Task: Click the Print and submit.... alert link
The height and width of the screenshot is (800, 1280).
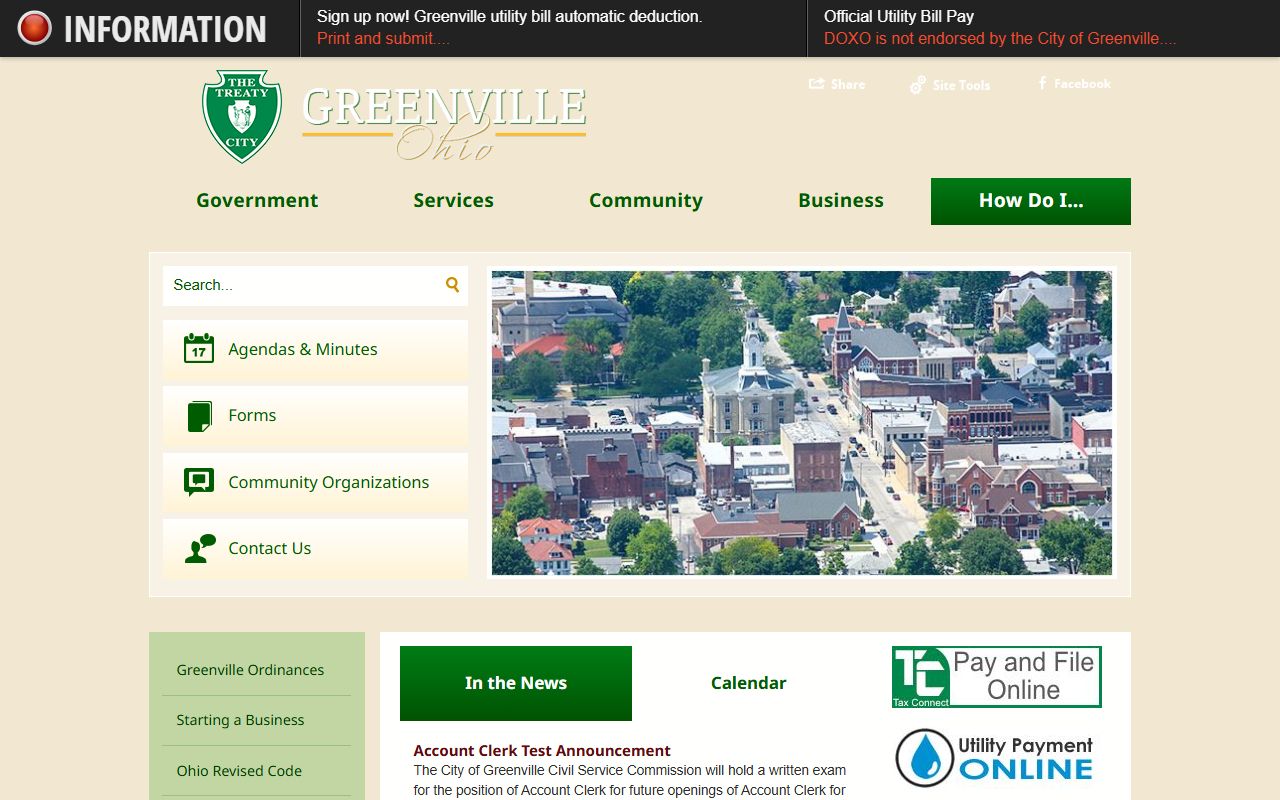Action: click(384, 39)
